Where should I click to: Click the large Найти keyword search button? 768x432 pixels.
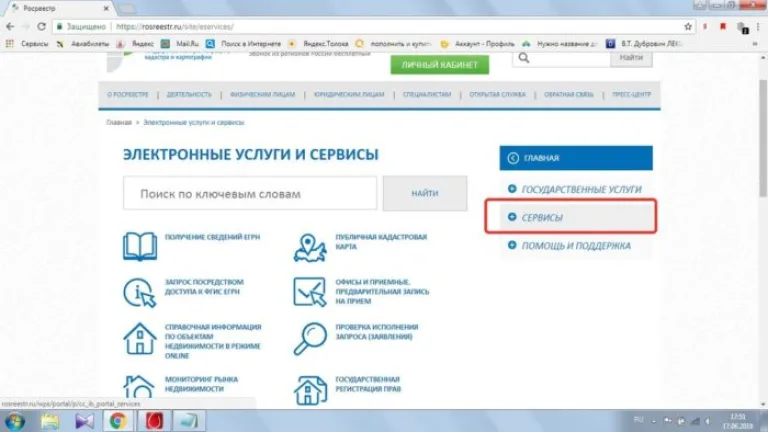coord(425,193)
